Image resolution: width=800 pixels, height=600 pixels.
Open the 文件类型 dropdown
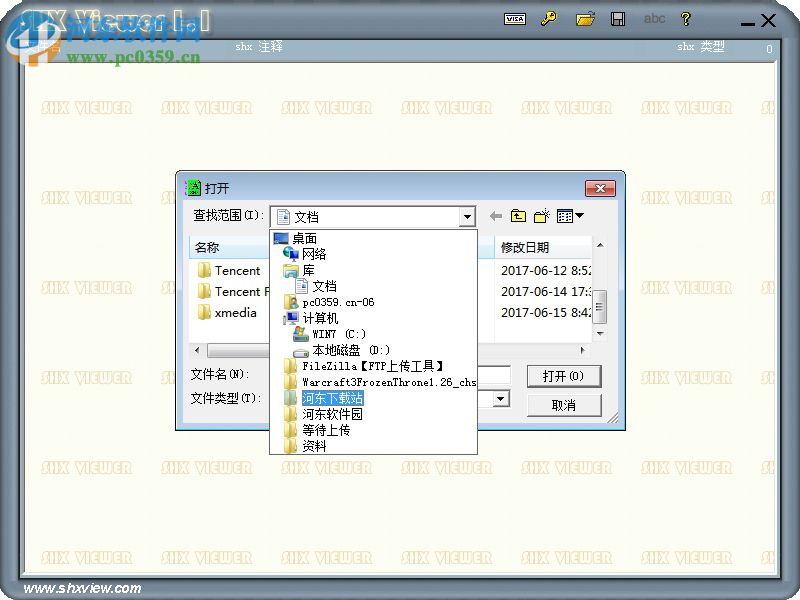coord(500,398)
